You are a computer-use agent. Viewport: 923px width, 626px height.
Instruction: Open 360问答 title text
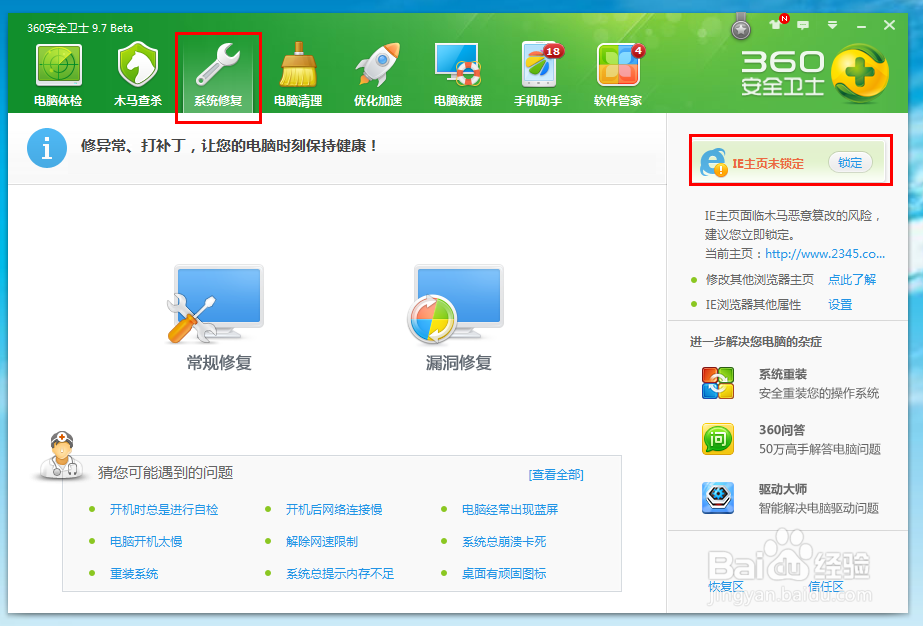tap(782, 430)
